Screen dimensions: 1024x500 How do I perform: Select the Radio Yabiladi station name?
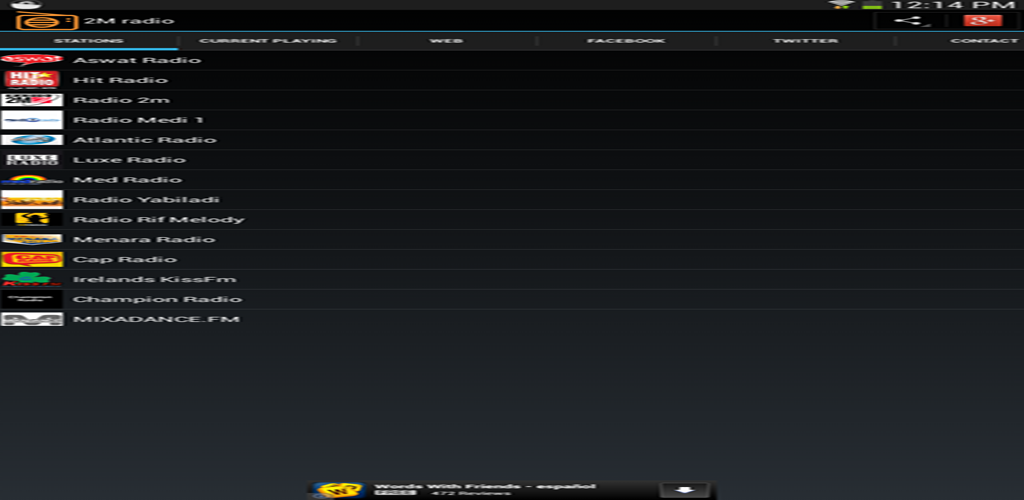click(x=146, y=200)
